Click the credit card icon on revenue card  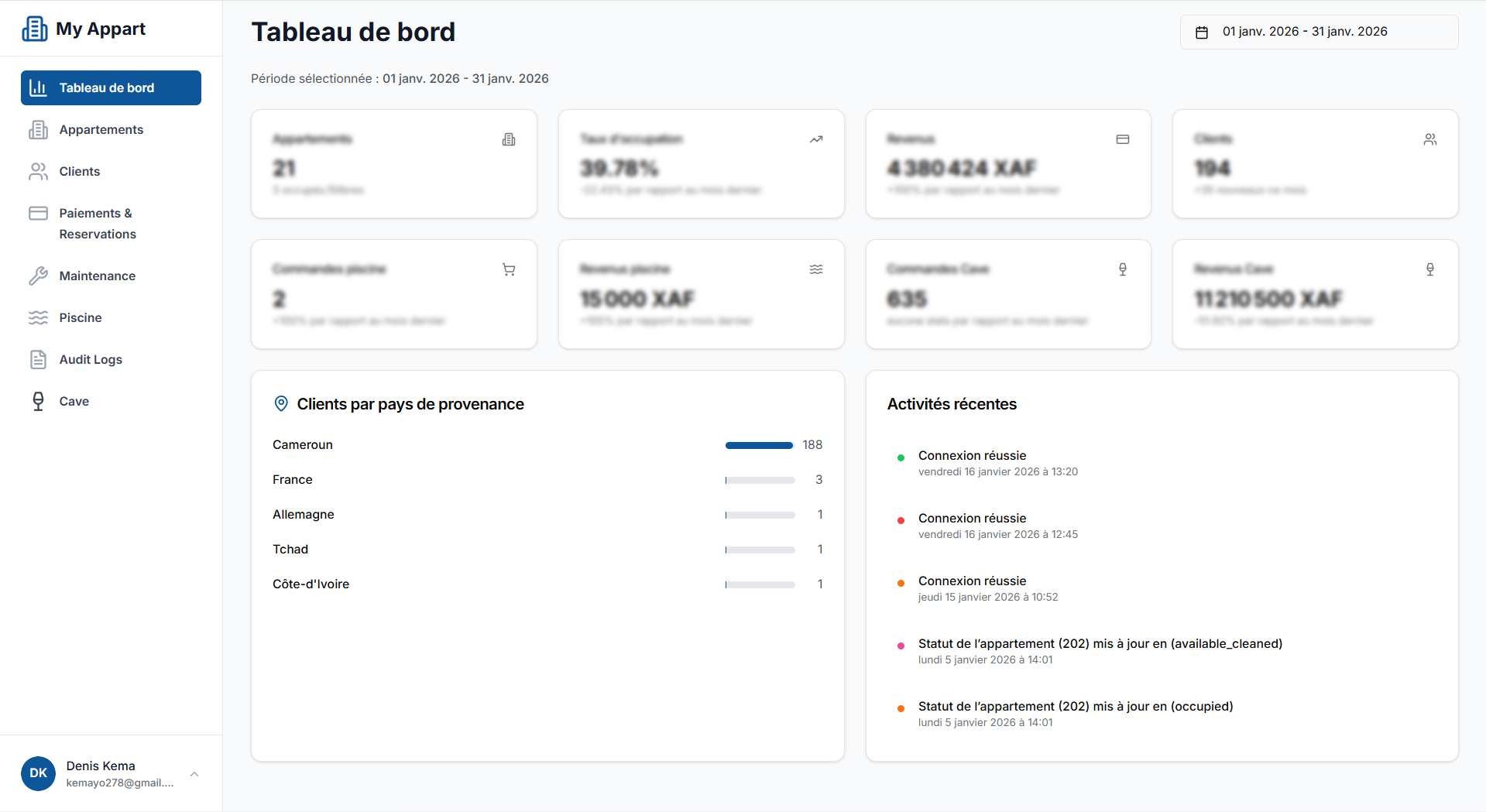tap(1123, 139)
